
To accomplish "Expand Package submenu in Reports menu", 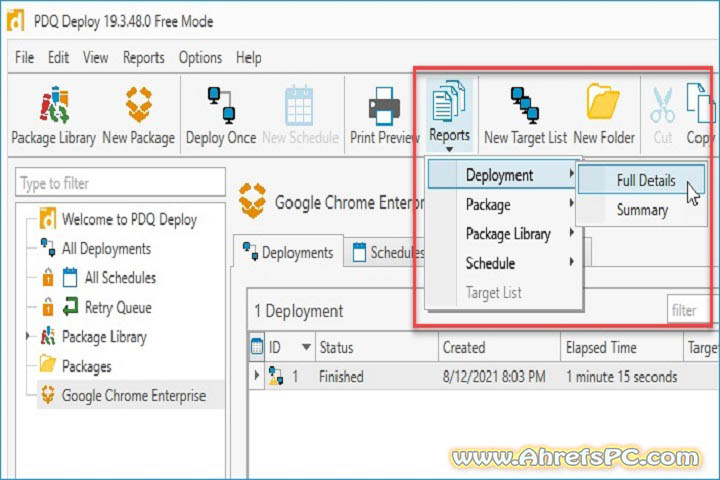I will [x=506, y=204].
